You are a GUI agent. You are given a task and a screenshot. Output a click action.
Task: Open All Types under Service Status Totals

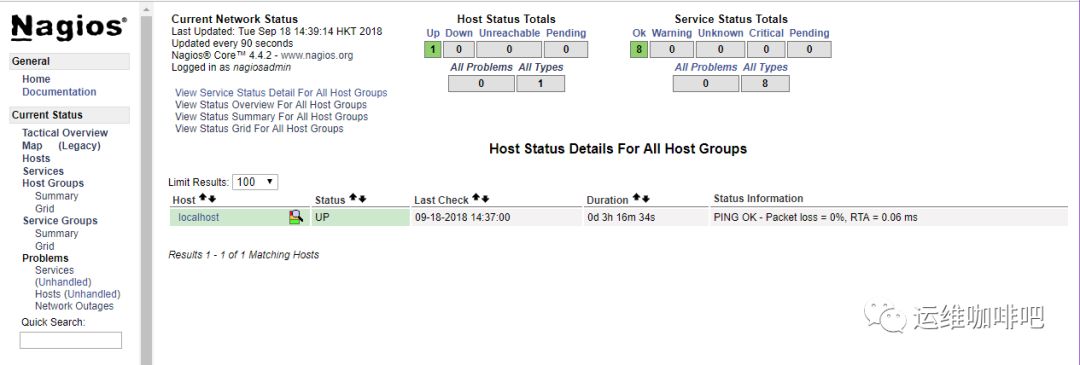[765, 67]
